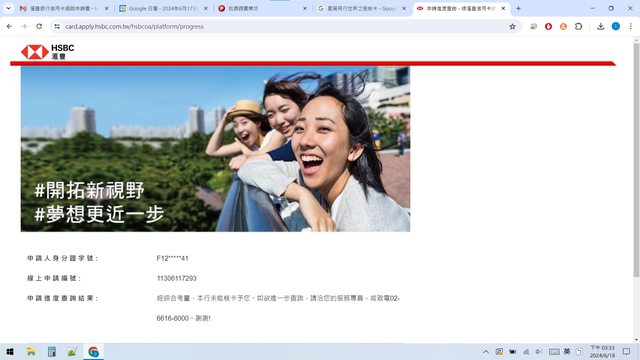Reload the page with the refresh icon
The width and height of the screenshot is (640, 360).
tap(39, 26)
